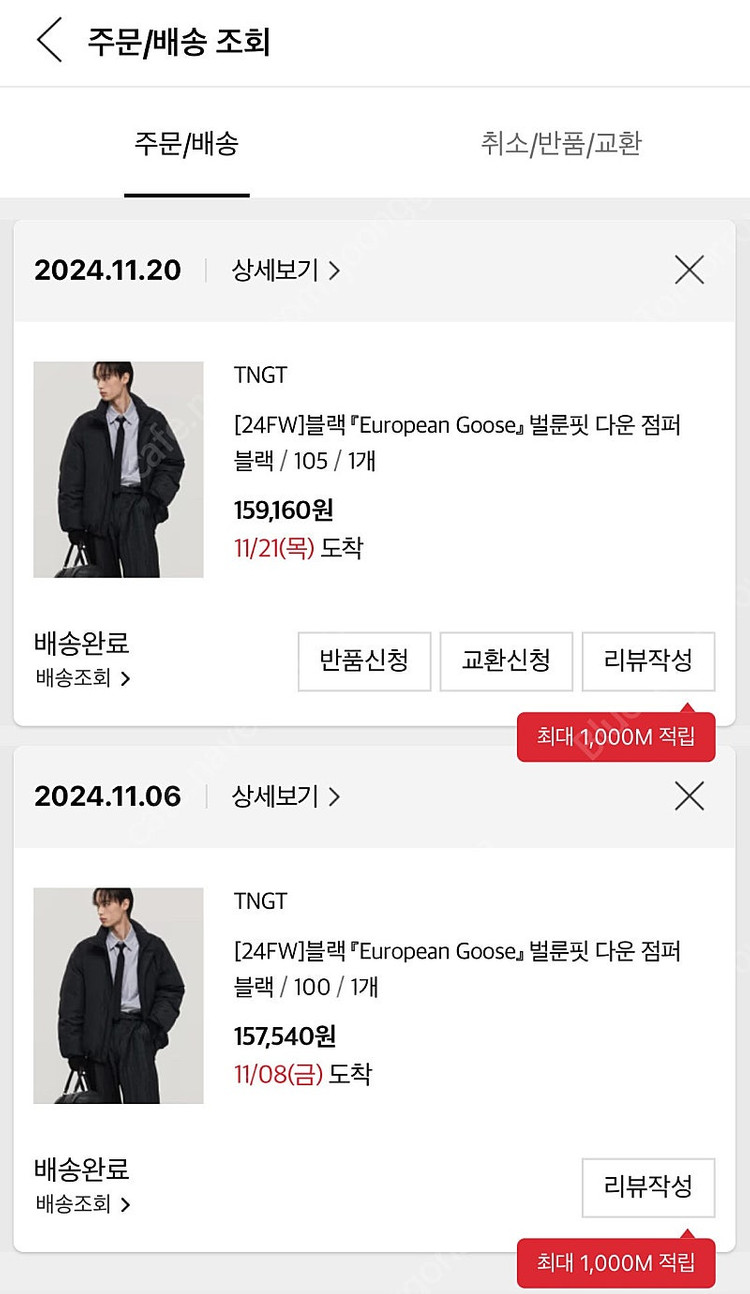This screenshot has width=750, height=1294.
Task: Tap the TNGT brand name on the first order
Action: tap(260, 375)
